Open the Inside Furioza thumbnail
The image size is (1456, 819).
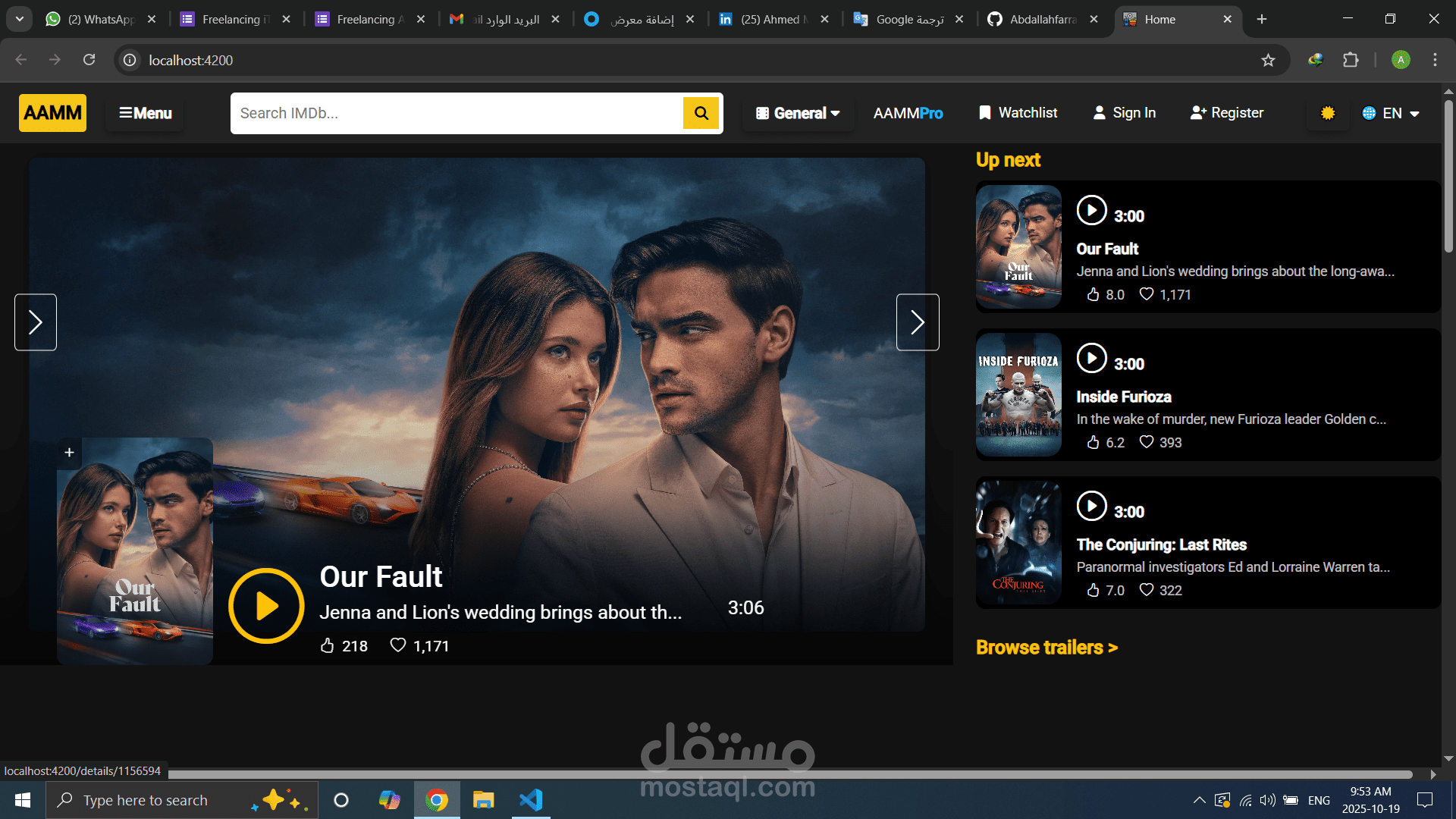1018,394
